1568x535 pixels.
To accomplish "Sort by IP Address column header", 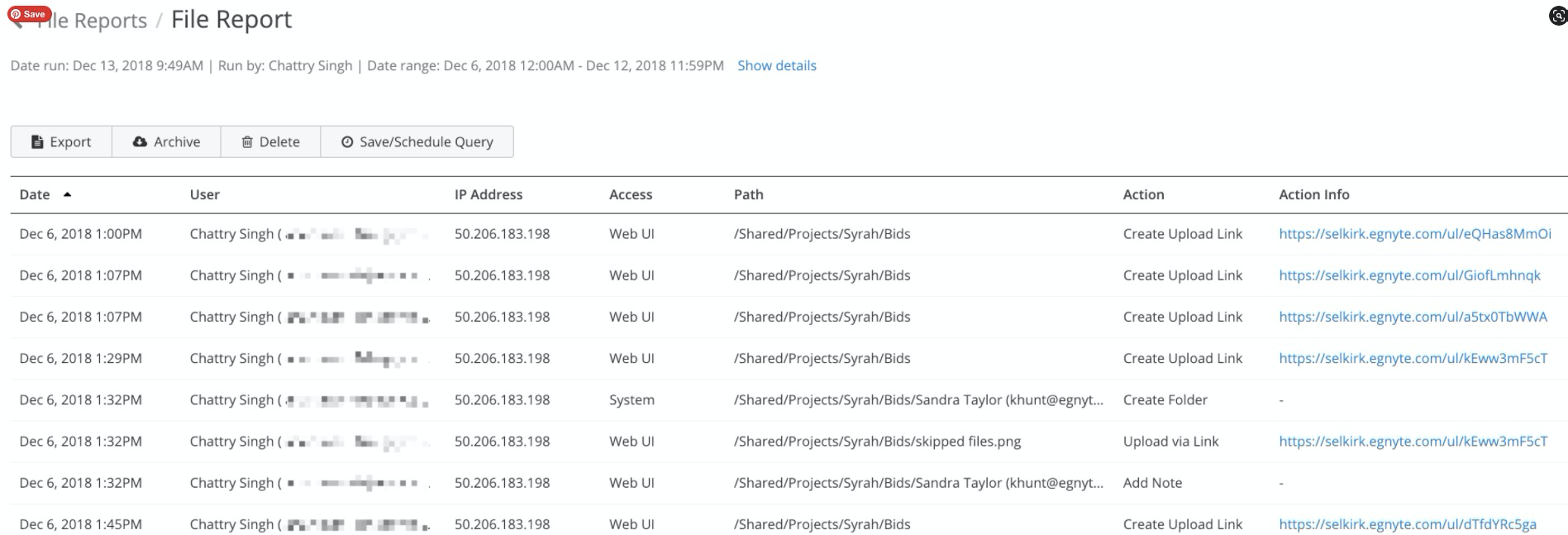I will (x=488, y=194).
